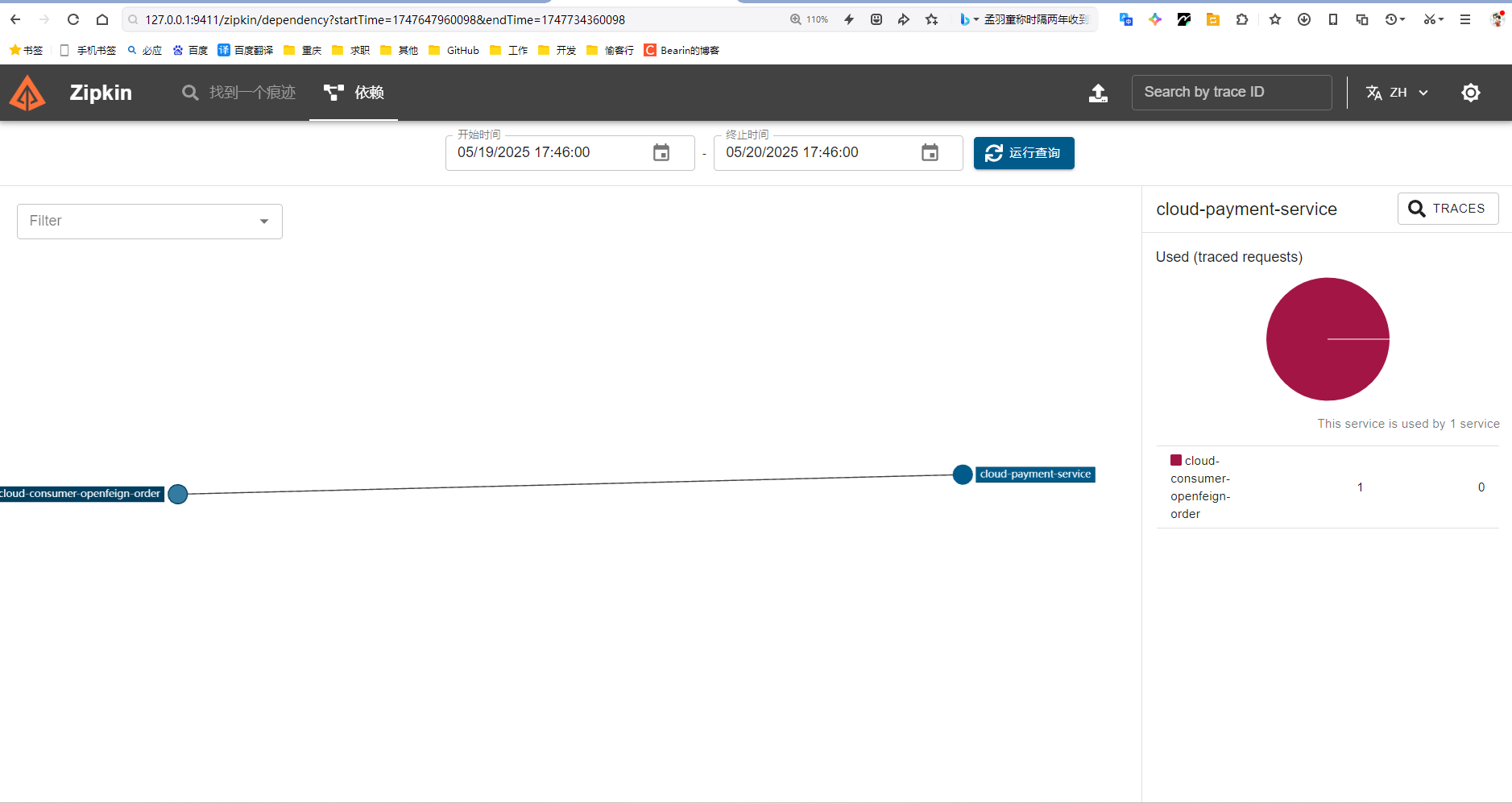Click the upload JSON icon in the header
Screen dimensions: 1512x804
click(1098, 93)
